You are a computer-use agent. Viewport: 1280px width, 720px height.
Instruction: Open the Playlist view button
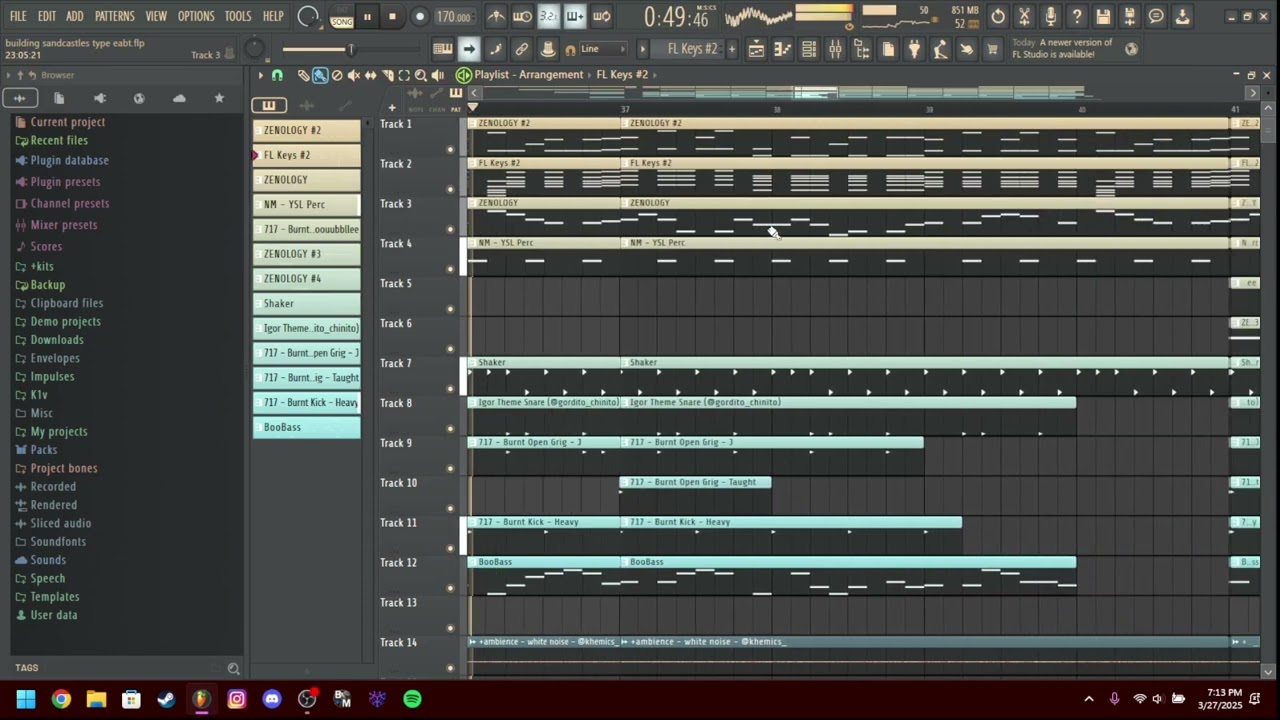pos(757,49)
